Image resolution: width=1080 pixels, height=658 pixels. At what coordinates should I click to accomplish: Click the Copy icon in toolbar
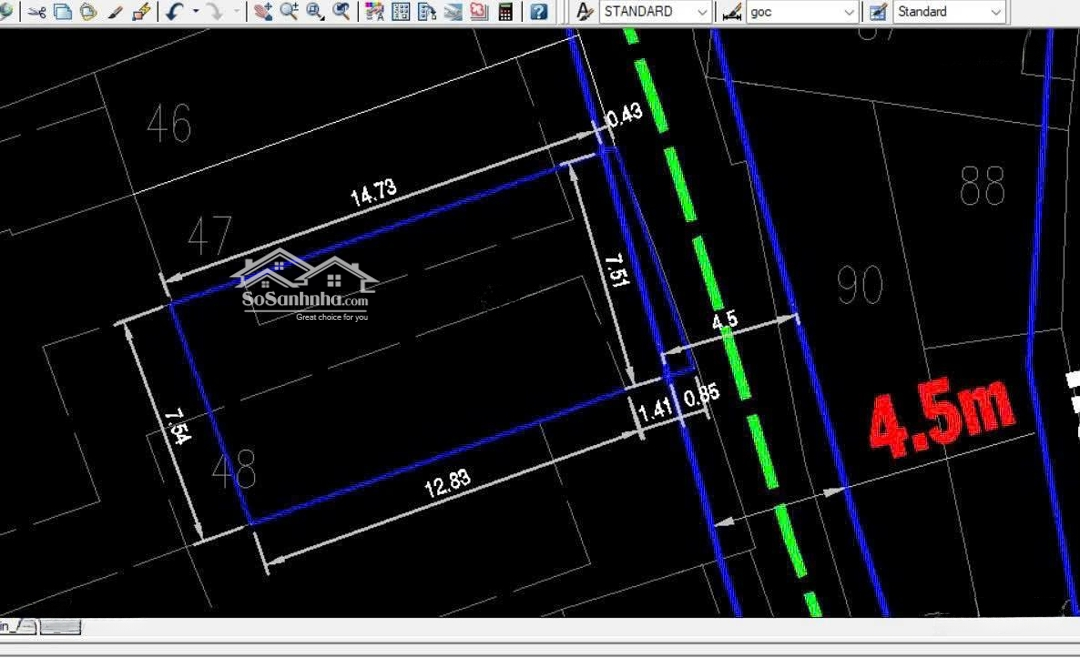click(x=62, y=12)
